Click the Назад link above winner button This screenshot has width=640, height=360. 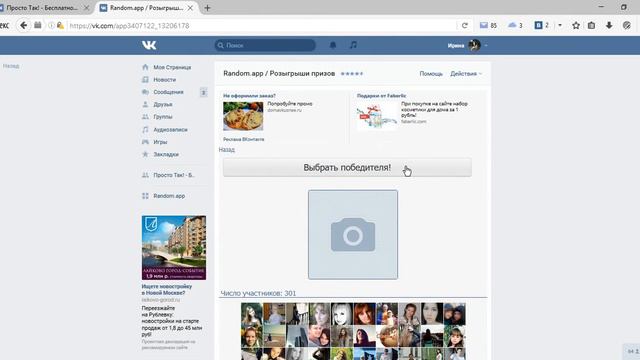(x=227, y=150)
